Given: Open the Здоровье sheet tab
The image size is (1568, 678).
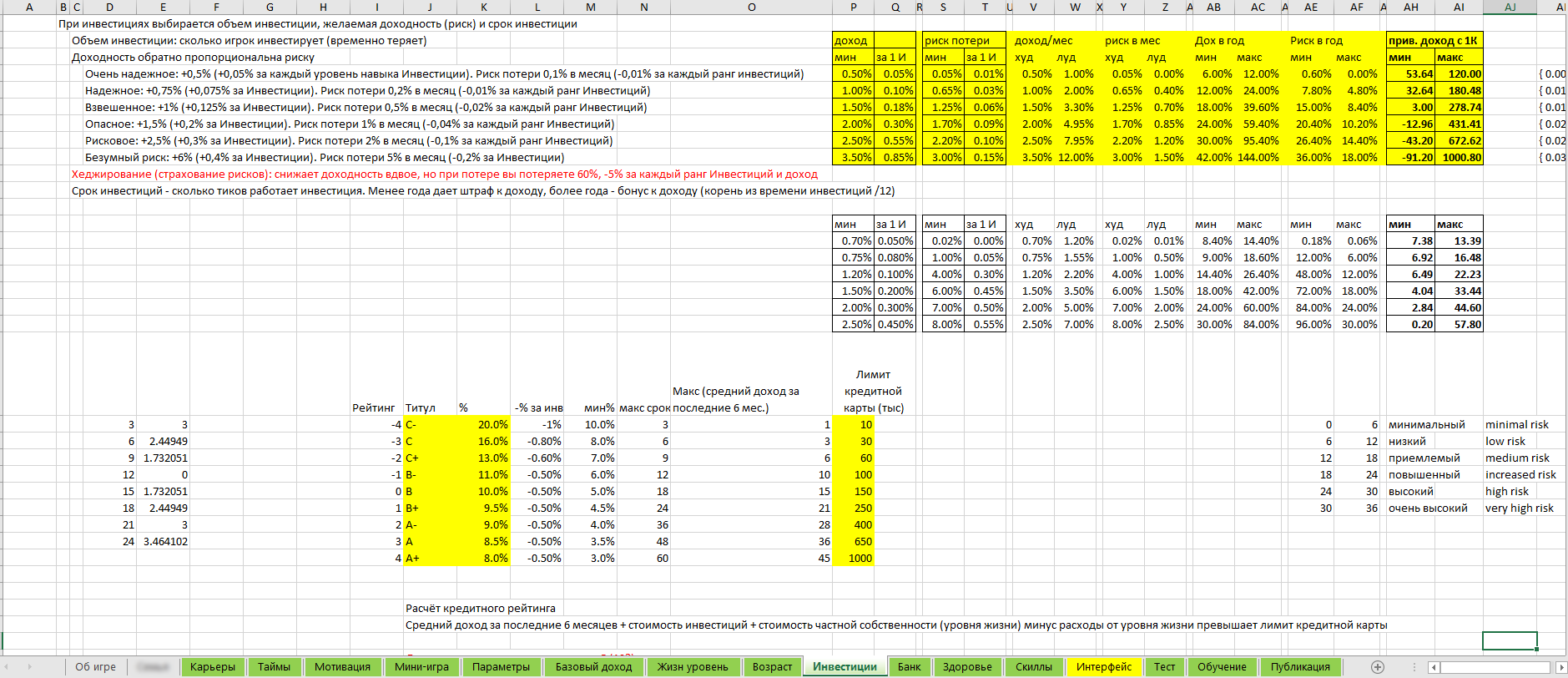Looking at the screenshot, I should tap(967, 666).
